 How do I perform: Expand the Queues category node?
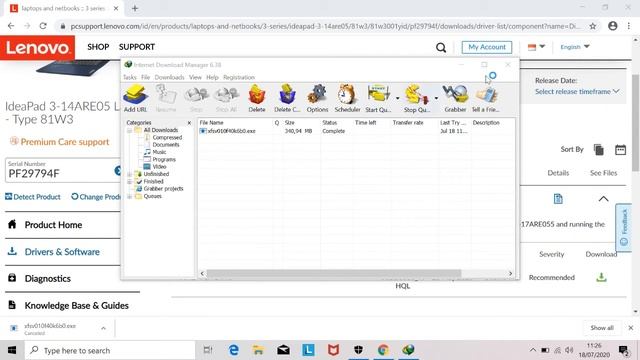(x=129, y=196)
